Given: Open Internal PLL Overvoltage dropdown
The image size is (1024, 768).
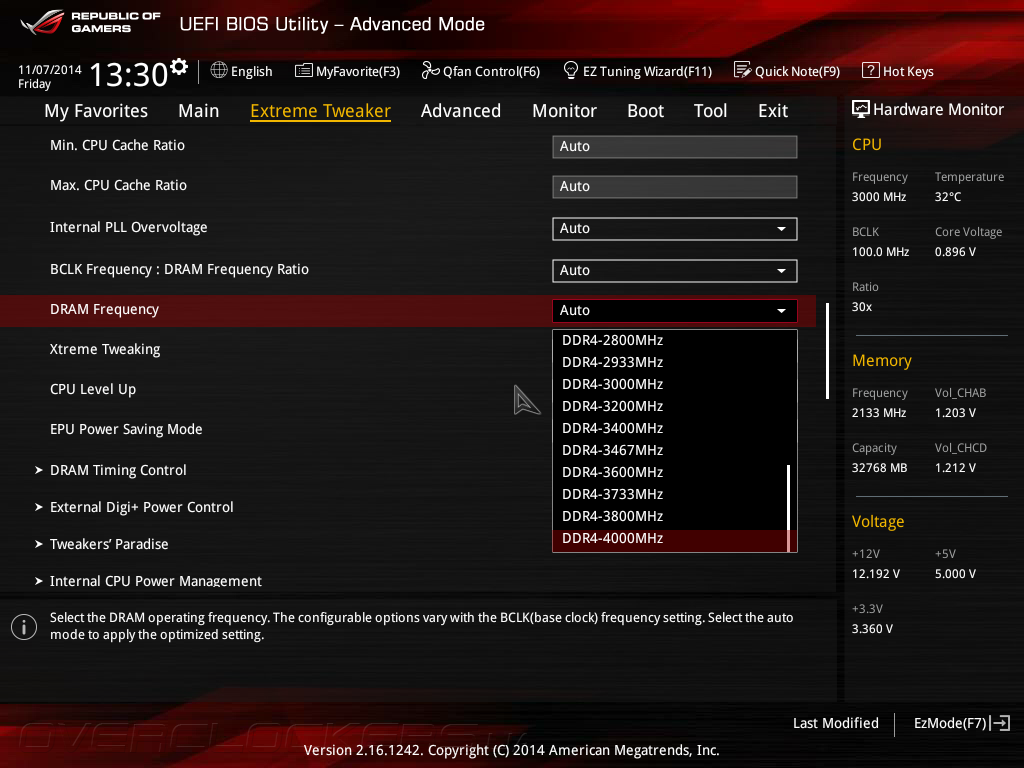Looking at the screenshot, I should click(675, 229).
